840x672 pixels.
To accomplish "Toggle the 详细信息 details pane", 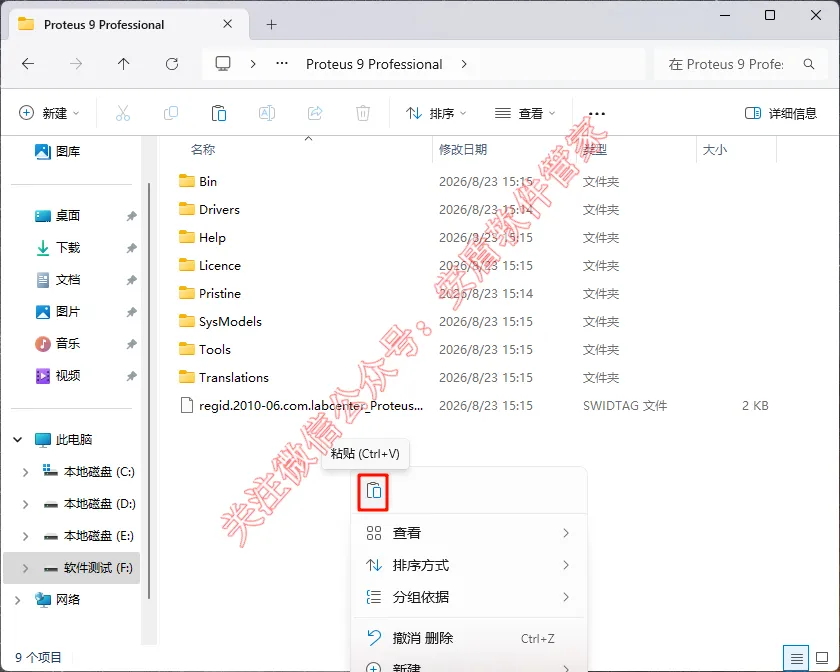I will tap(781, 113).
